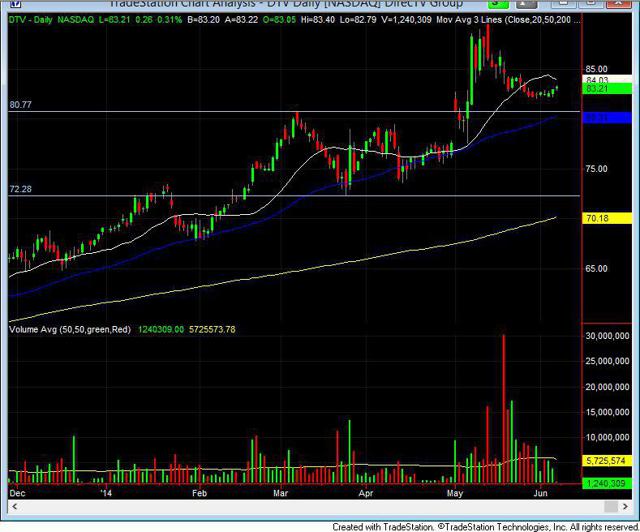This screenshot has height=532, width=640.
Task: Click the DTV - Daily symbol label
Action: click(31, 20)
